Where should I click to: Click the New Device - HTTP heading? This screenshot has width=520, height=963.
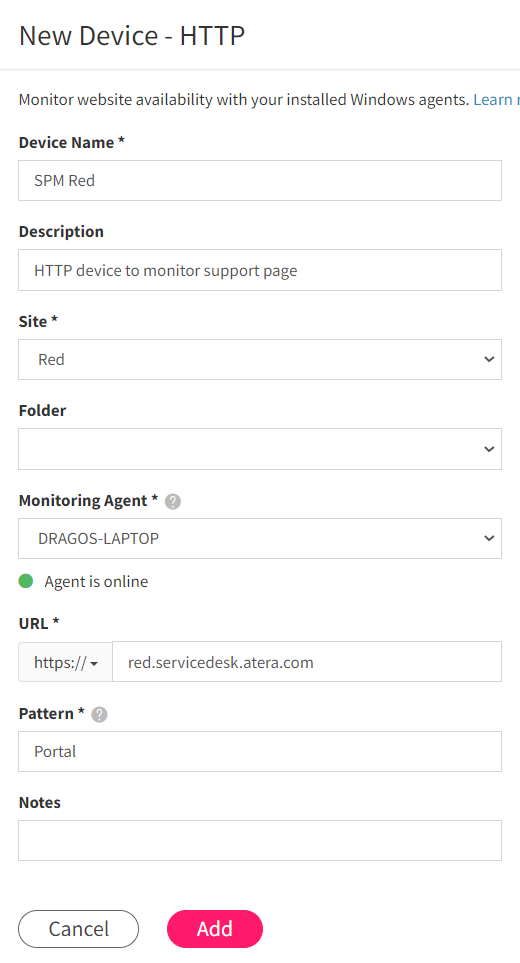(x=132, y=36)
